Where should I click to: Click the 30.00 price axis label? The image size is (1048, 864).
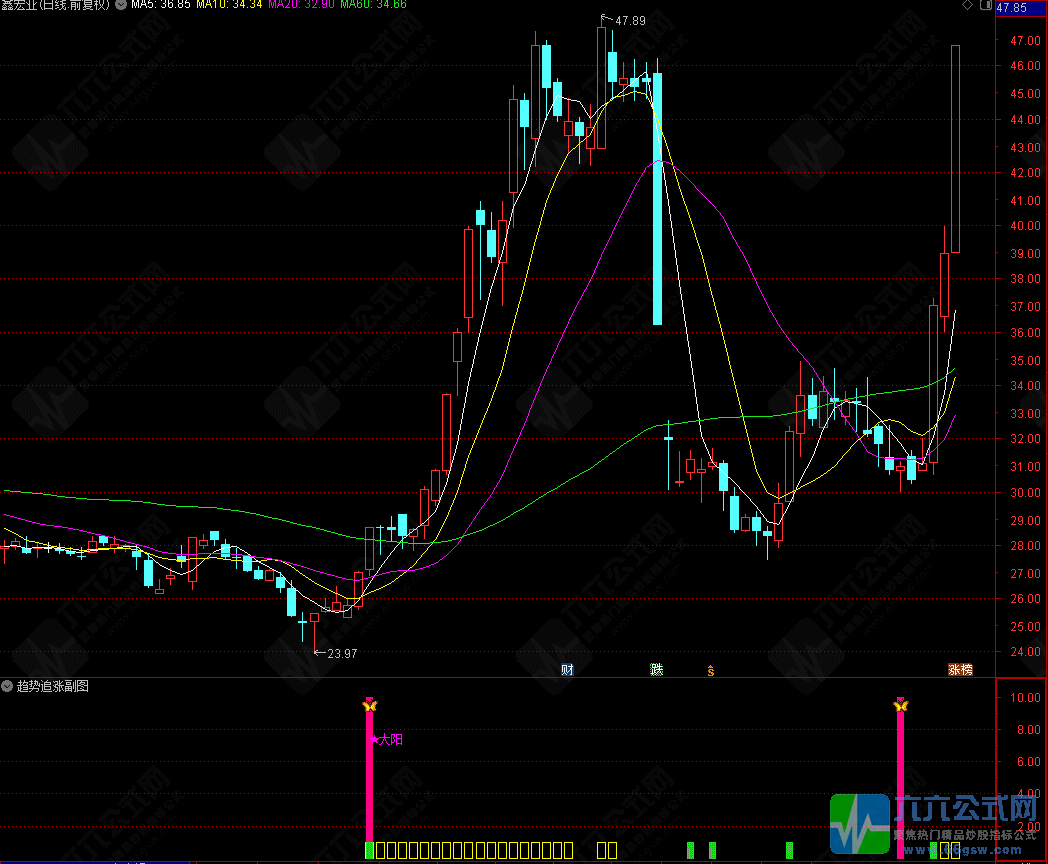point(1025,492)
